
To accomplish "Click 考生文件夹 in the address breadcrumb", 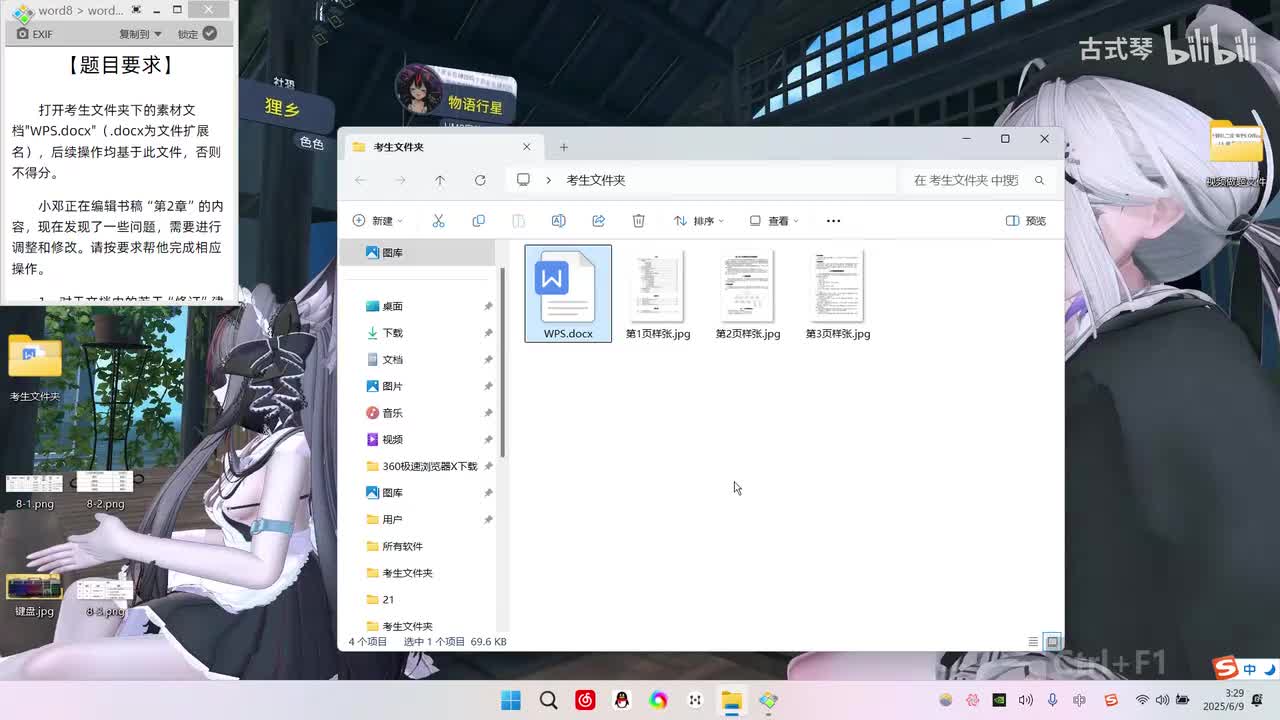I will 596,180.
